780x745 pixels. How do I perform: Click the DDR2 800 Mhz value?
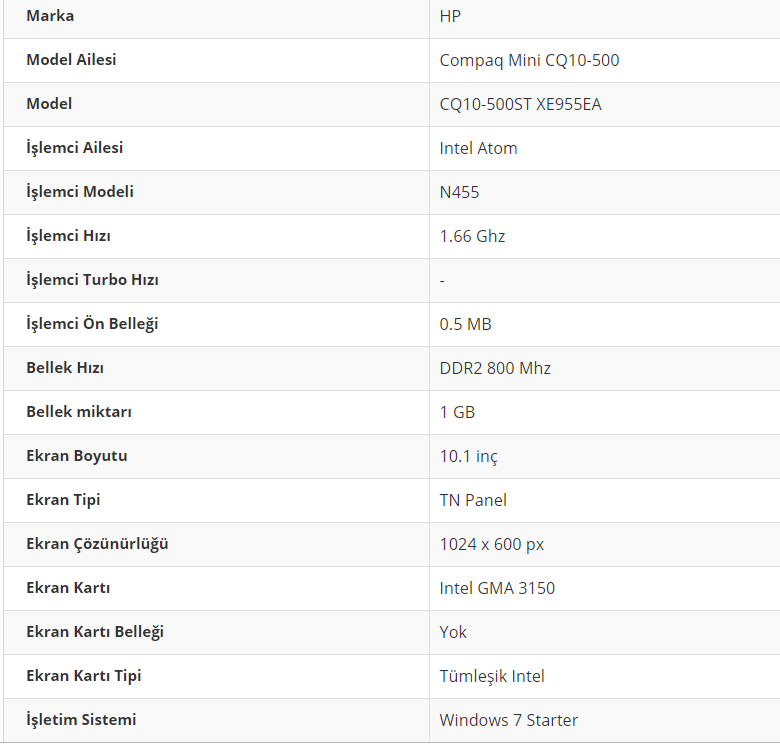tap(495, 368)
